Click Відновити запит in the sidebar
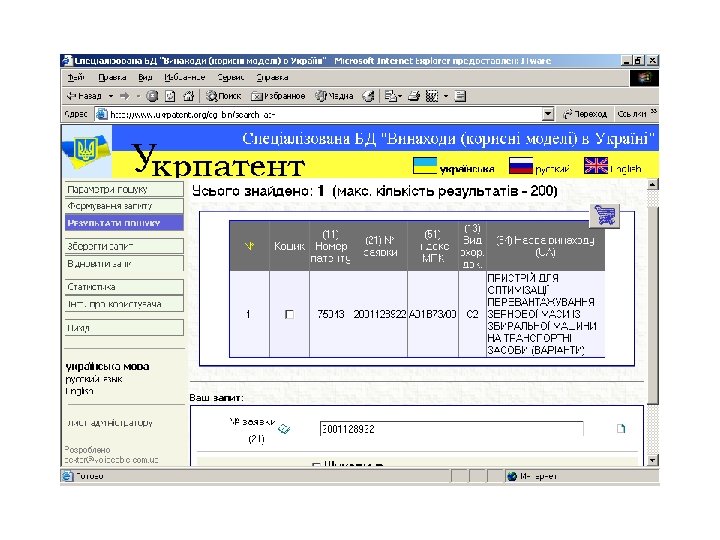 124,264
